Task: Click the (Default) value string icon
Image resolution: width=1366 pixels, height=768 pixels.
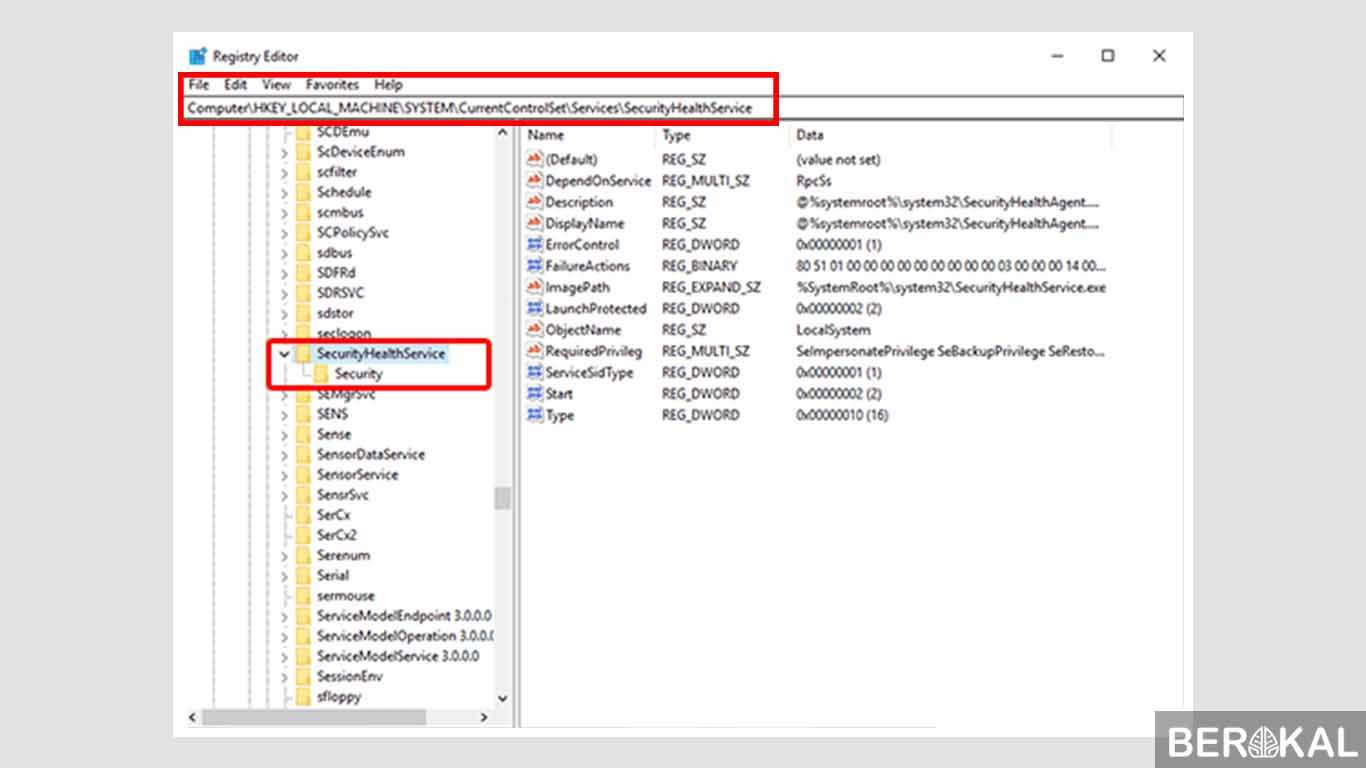Action: (x=534, y=159)
